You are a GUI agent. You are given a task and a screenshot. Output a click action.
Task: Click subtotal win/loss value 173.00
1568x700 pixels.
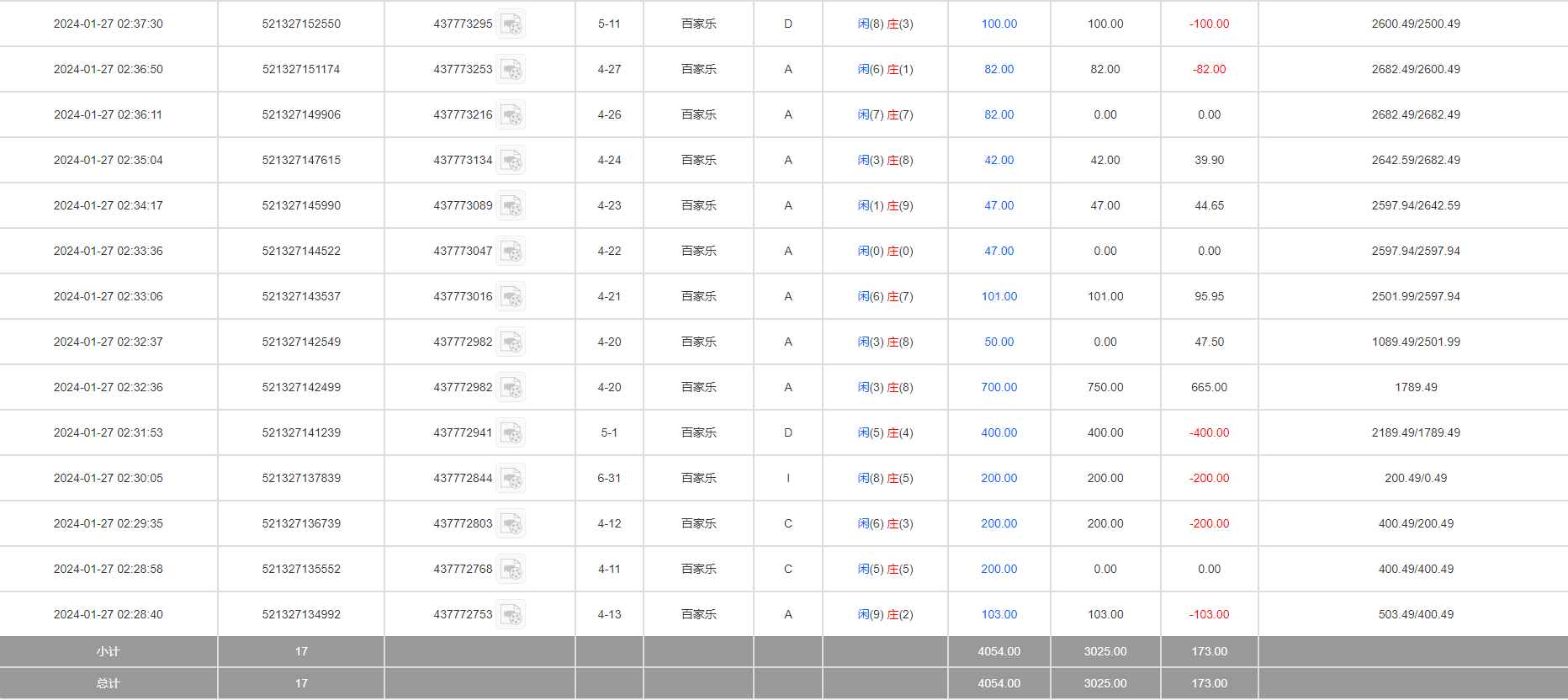pyautogui.click(x=1209, y=651)
